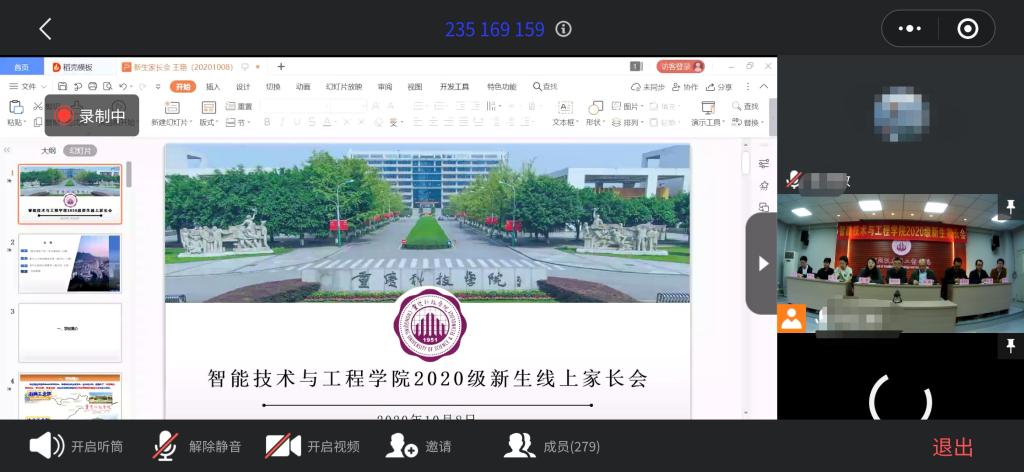Click the 查找 command search next to 特色功能
Viewport: 1024px width, 472px height.
point(545,86)
